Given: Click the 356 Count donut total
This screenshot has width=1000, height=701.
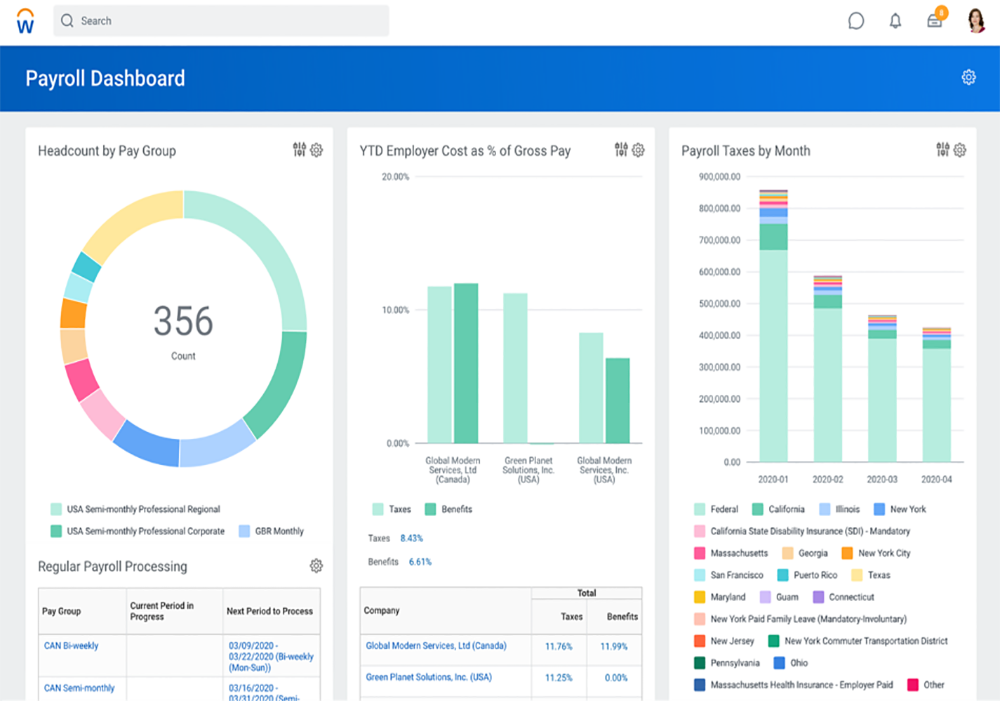Looking at the screenshot, I should tap(183, 330).
